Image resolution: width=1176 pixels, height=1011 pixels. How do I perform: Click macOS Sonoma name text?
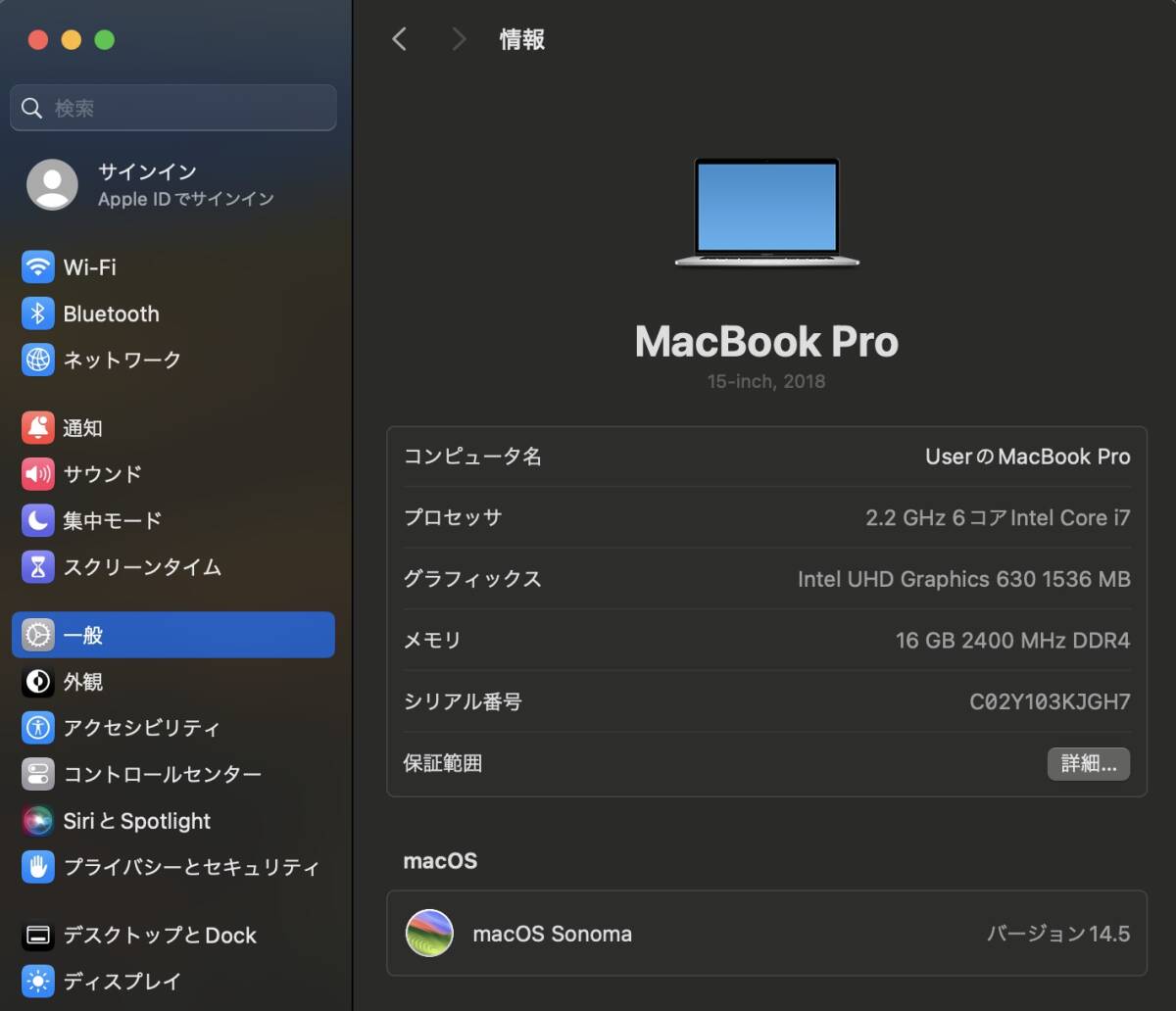[x=553, y=934]
